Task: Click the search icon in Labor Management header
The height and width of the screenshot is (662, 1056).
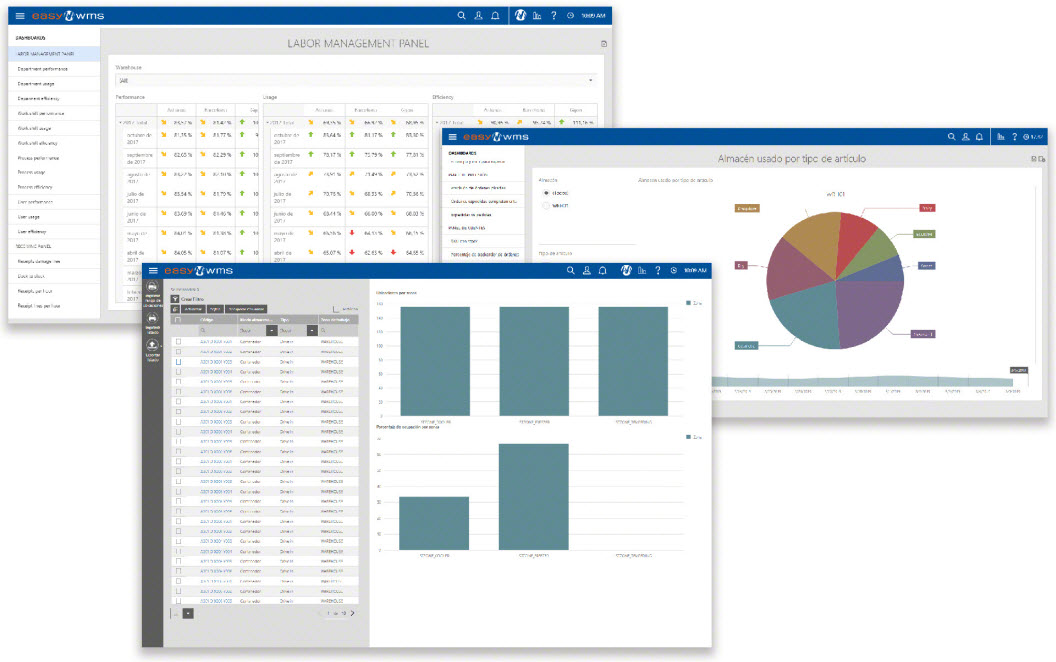Action: 461,16
